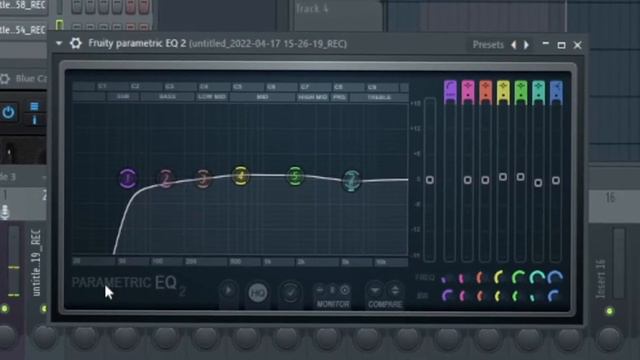Click the LOW MID frequency range label
The height and width of the screenshot is (360, 640).
coord(212,97)
